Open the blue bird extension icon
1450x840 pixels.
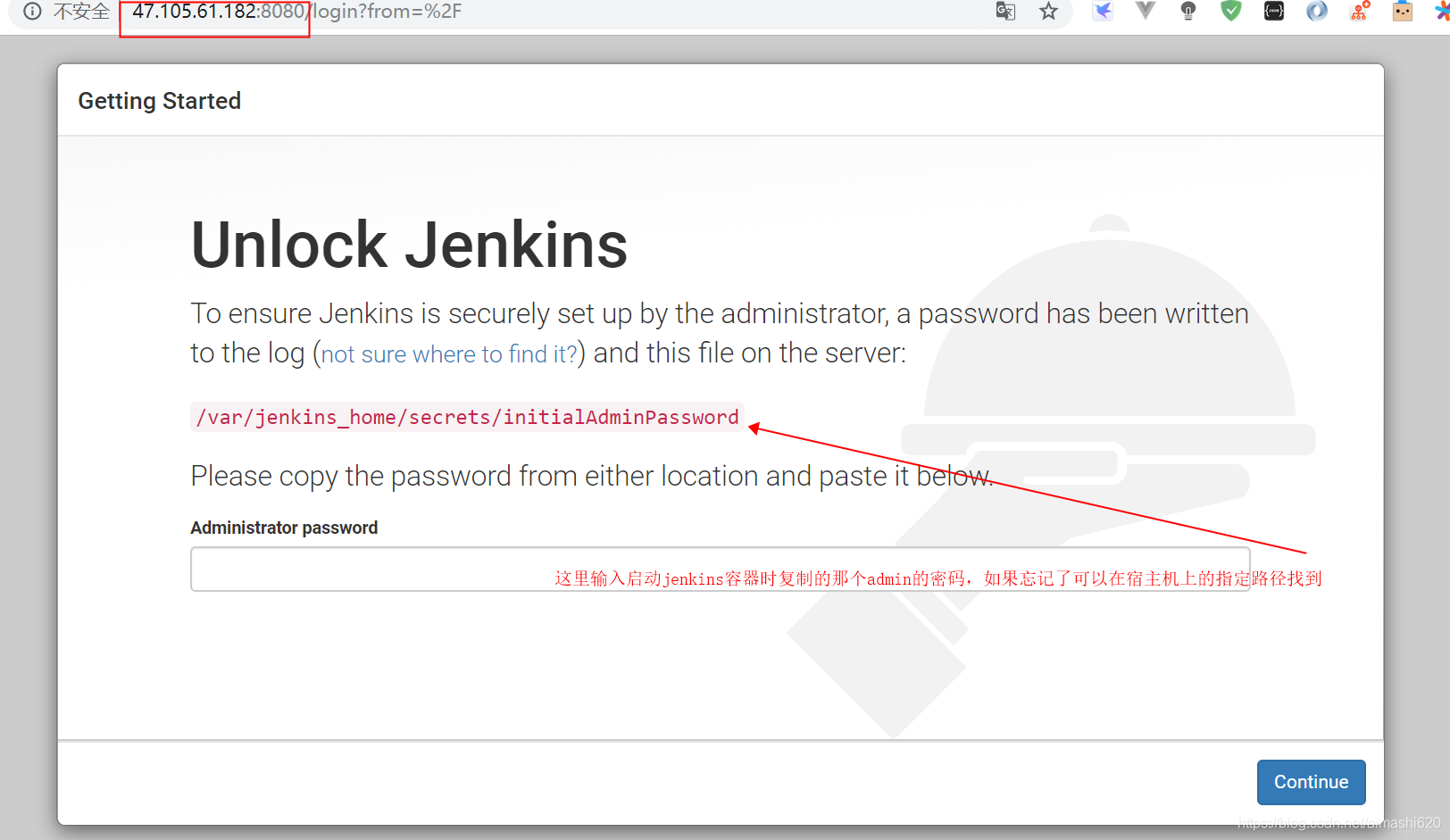point(1103,12)
